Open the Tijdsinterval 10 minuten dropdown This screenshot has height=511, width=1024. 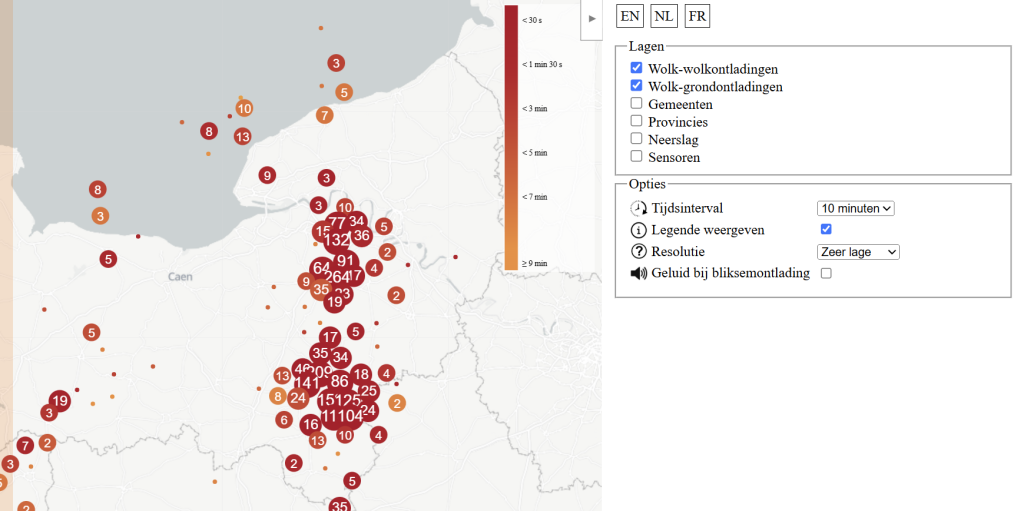pos(856,208)
